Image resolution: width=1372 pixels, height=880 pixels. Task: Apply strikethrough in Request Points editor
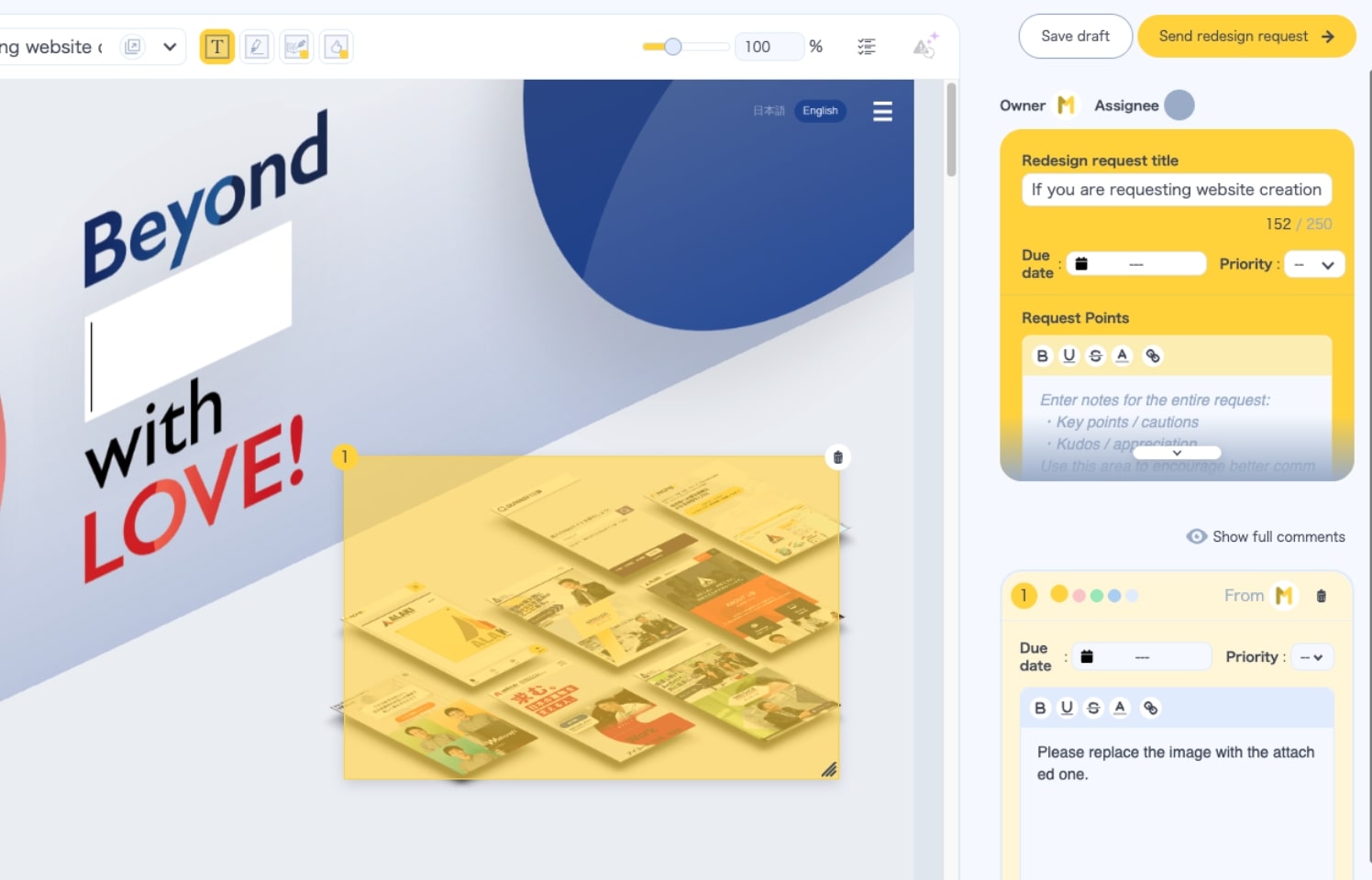tap(1095, 356)
